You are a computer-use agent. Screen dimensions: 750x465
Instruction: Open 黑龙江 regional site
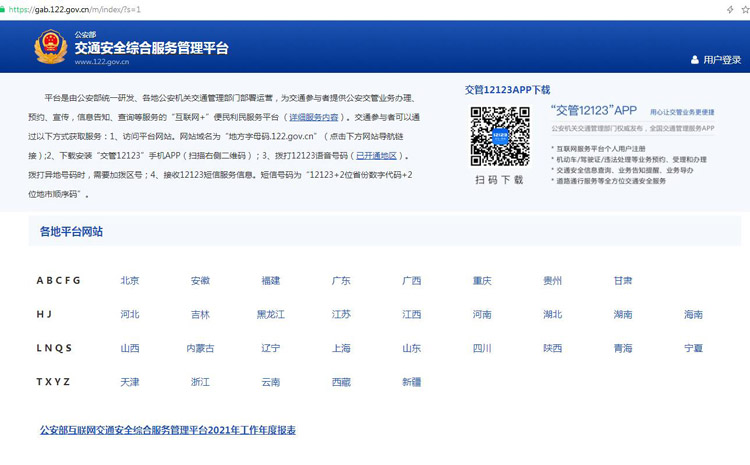270,315
